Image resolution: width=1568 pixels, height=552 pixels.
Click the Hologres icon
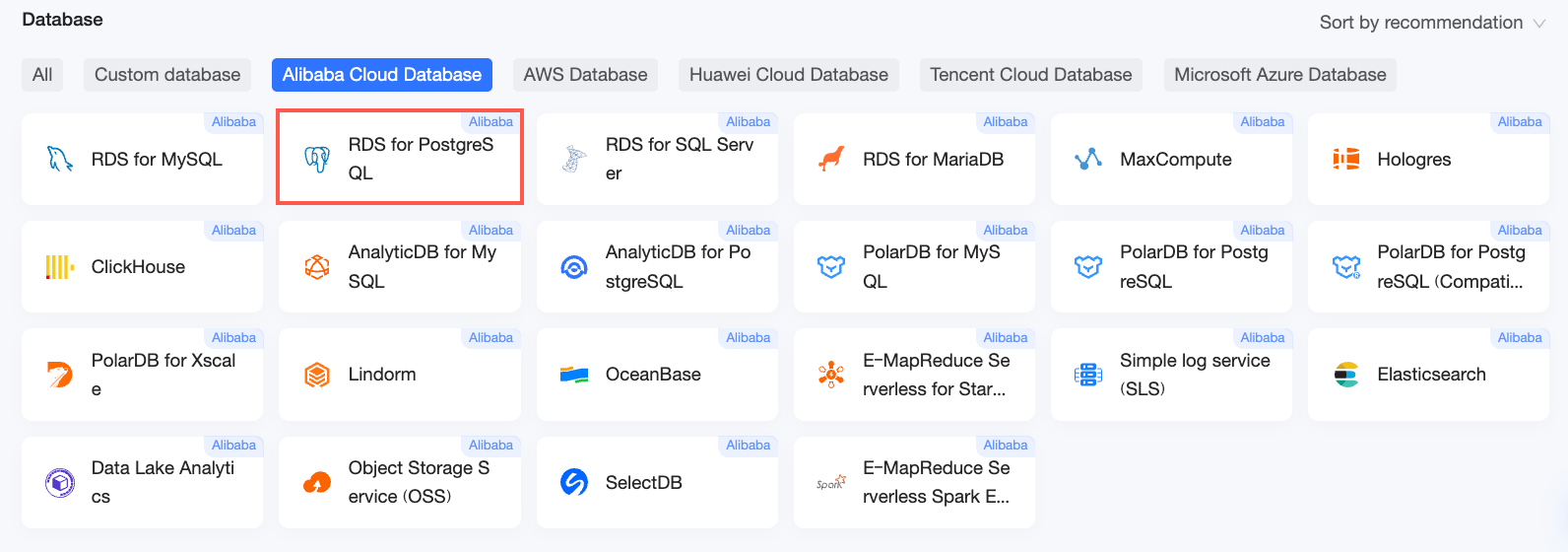click(x=1346, y=159)
